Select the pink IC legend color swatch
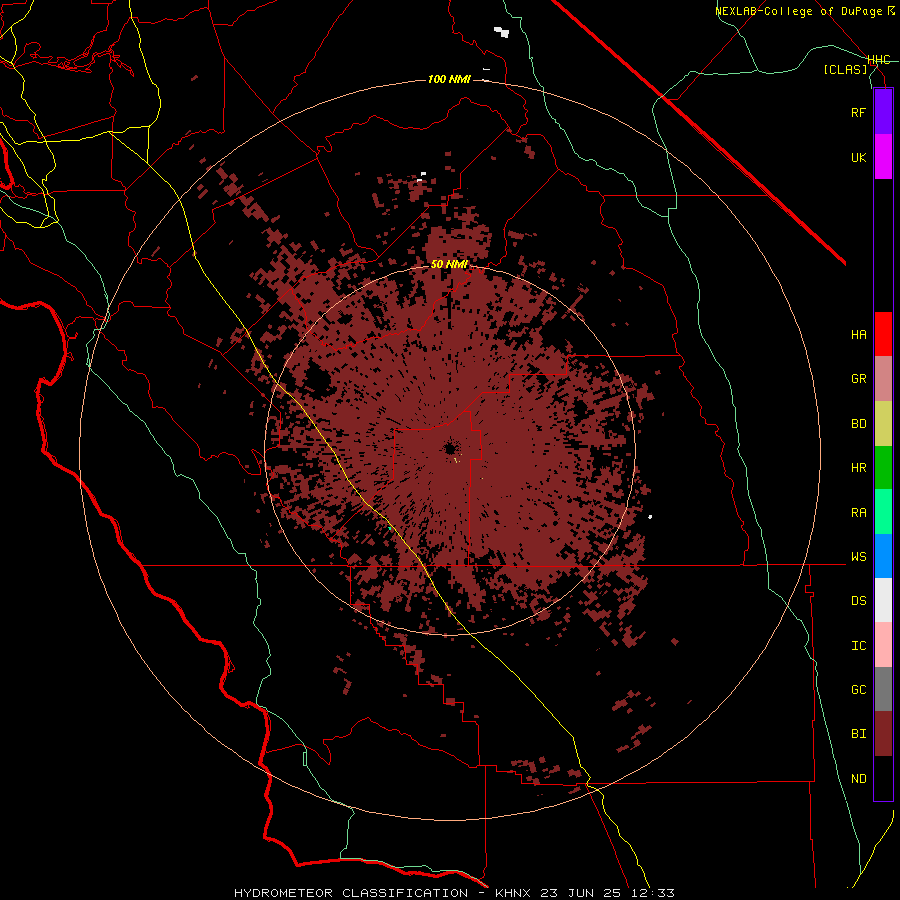This screenshot has width=900, height=900. click(883, 645)
